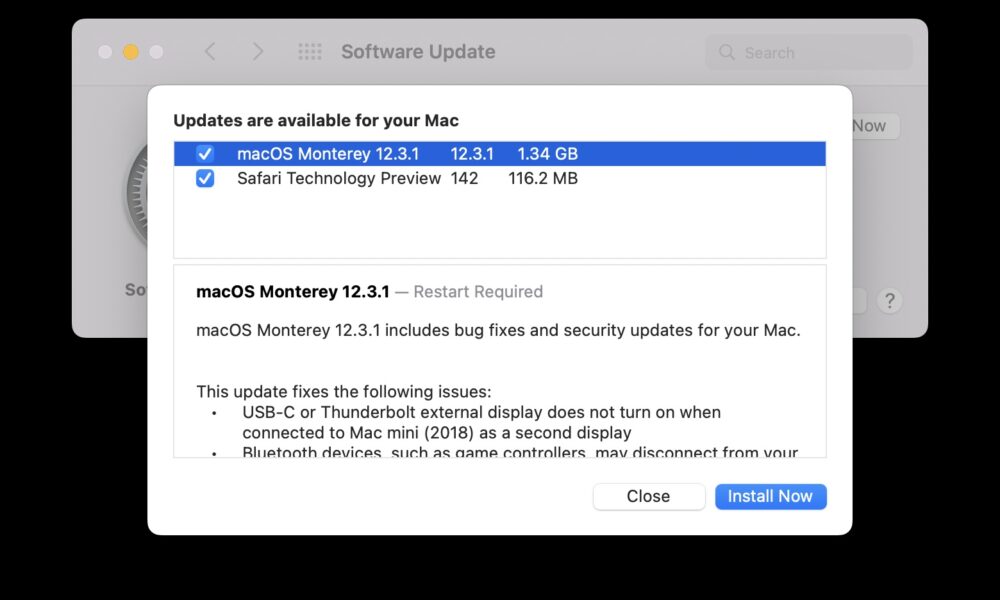This screenshot has height=600, width=1000.
Task: Click the yellow minimize window button
Action: coord(131,52)
